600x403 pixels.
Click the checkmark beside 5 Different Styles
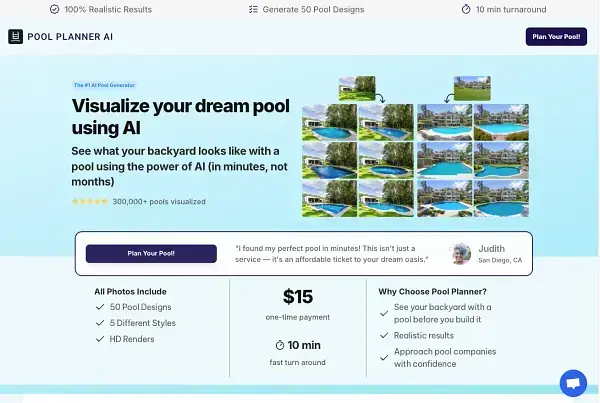click(x=99, y=323)
